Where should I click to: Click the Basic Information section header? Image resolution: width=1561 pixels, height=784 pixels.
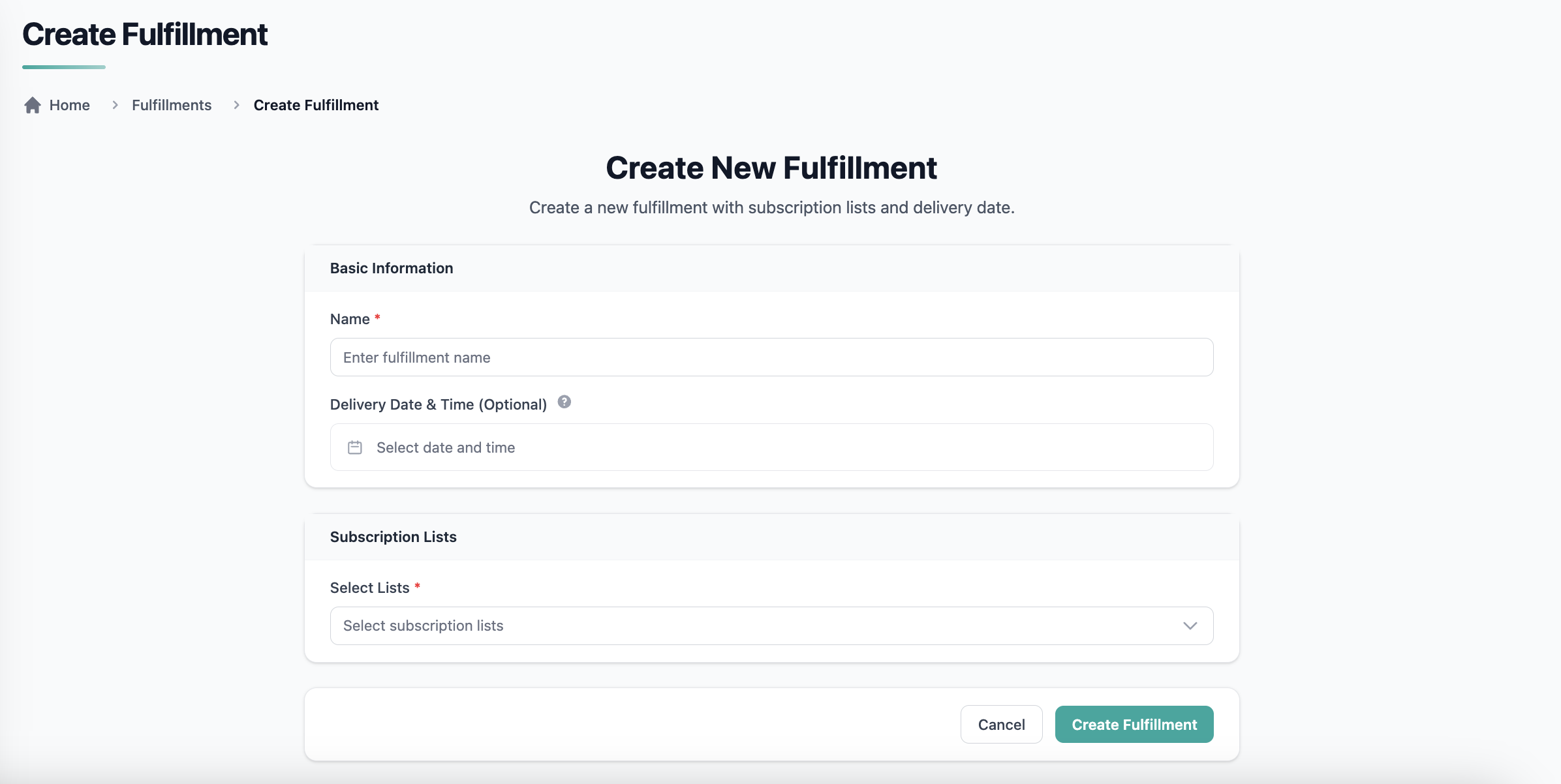[392, 268]
